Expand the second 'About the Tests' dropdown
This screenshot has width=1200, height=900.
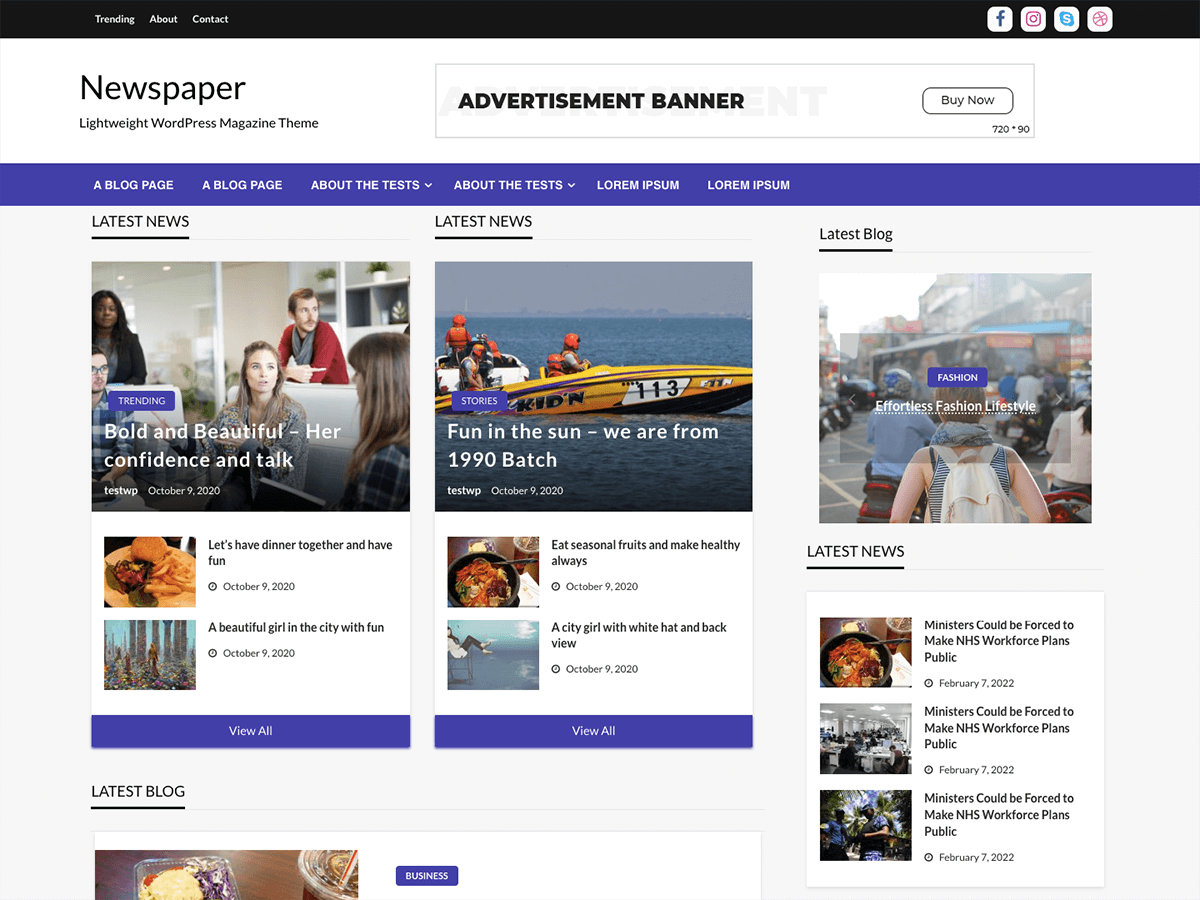pos(571,185)
